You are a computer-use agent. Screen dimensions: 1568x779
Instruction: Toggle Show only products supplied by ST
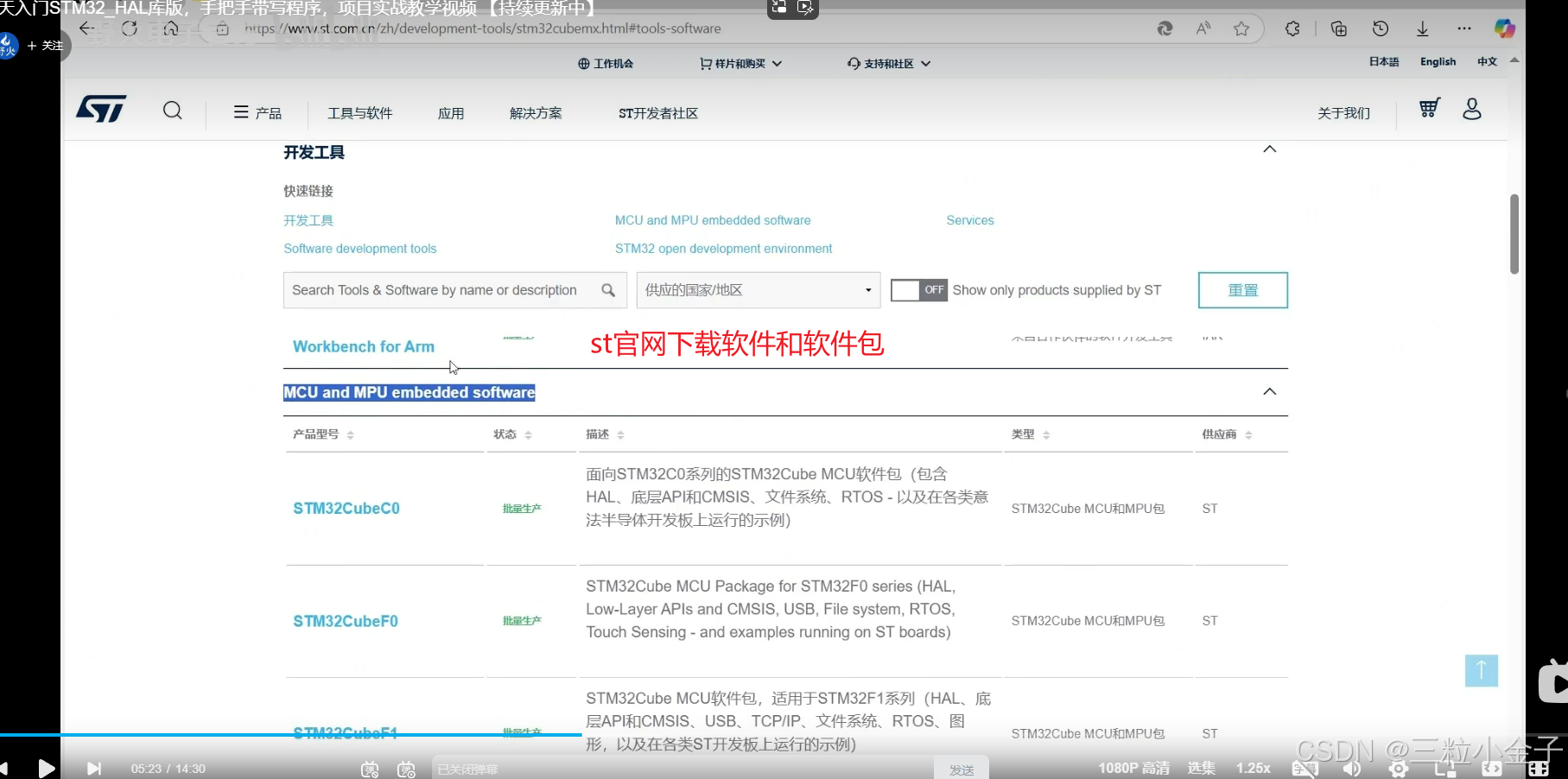tap(919, 290)
